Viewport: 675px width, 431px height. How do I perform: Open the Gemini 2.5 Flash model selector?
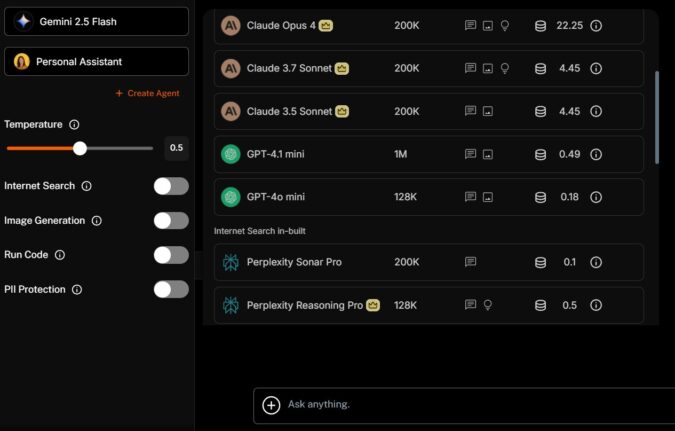point(96,21)
